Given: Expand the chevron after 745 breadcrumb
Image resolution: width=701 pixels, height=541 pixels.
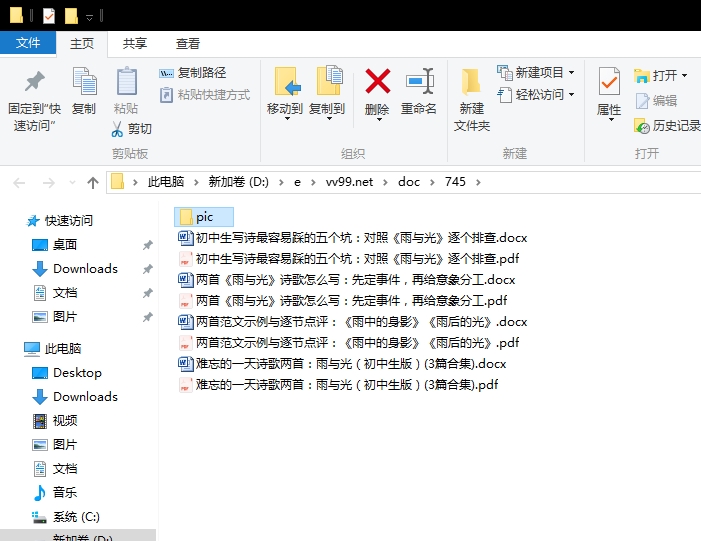Looking at the screenshot, I should click(x=478, y=182).
